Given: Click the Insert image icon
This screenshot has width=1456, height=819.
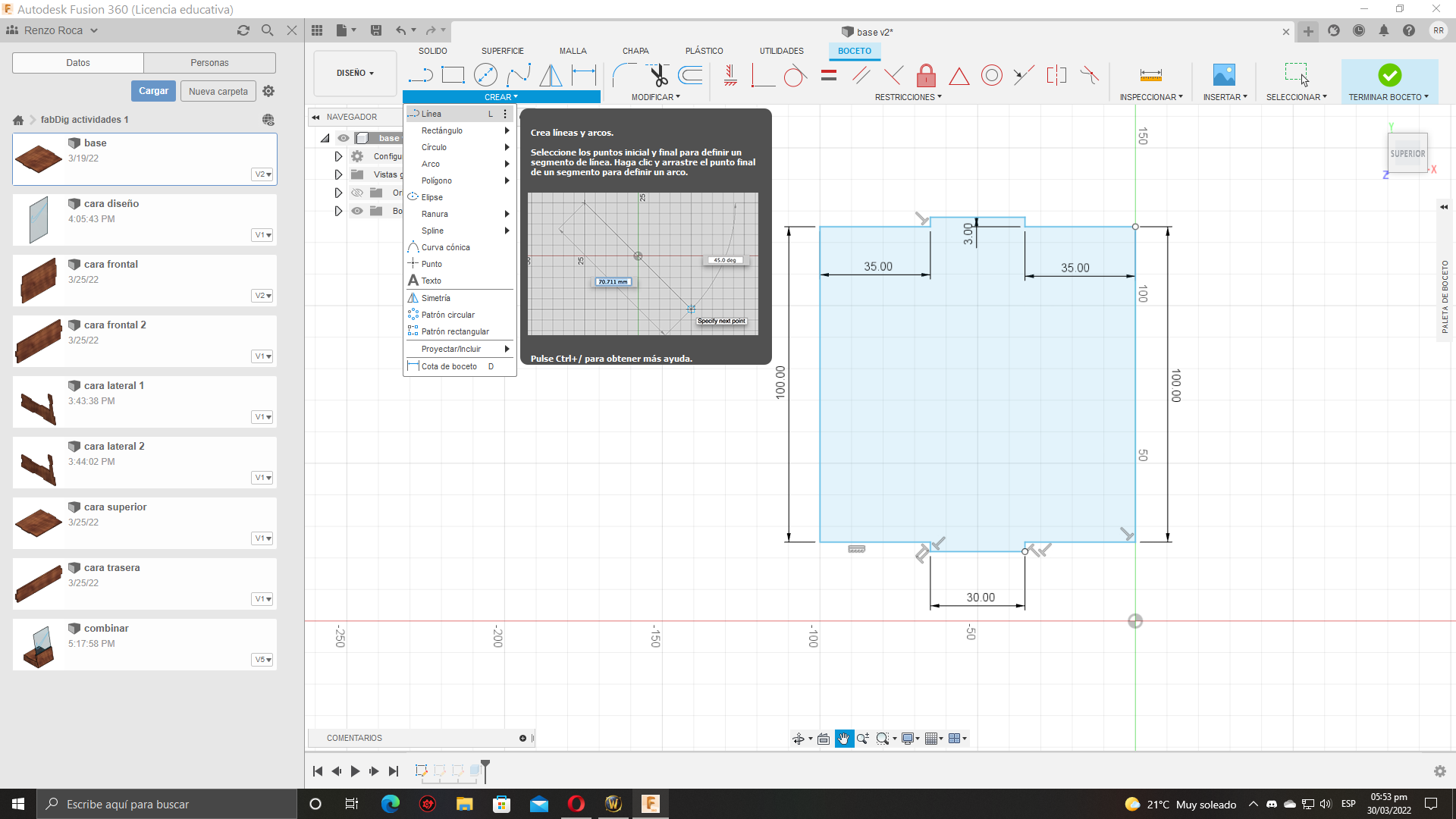Looking at the screenshot, I should coord(1224,75).
